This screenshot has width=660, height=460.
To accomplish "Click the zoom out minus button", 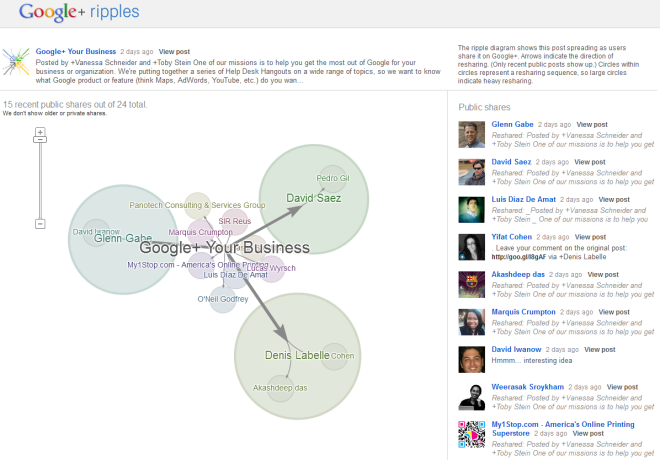I will coord(40,223).
